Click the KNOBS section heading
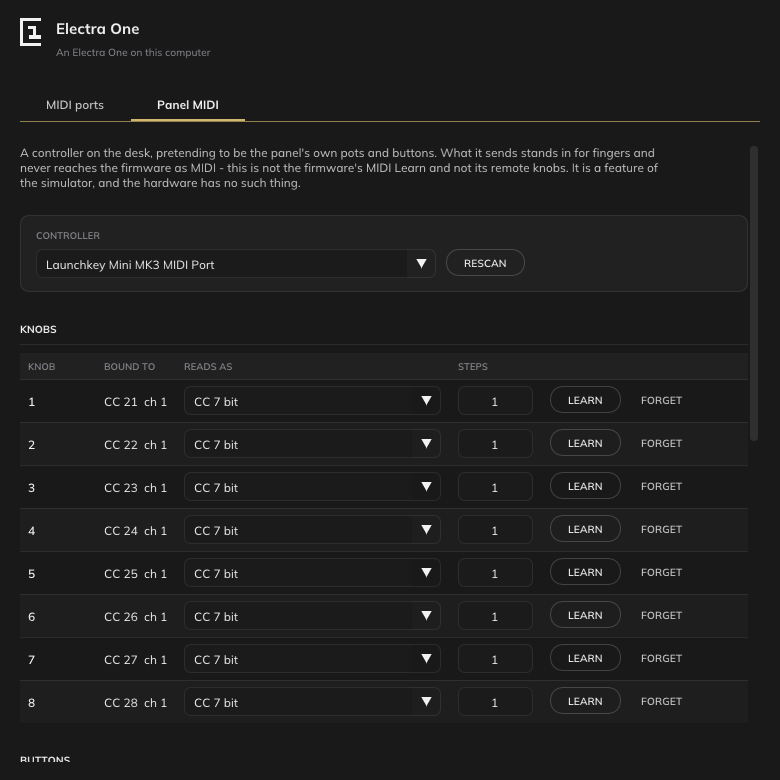This screenshot has width=780, height=780. [38, 329]
